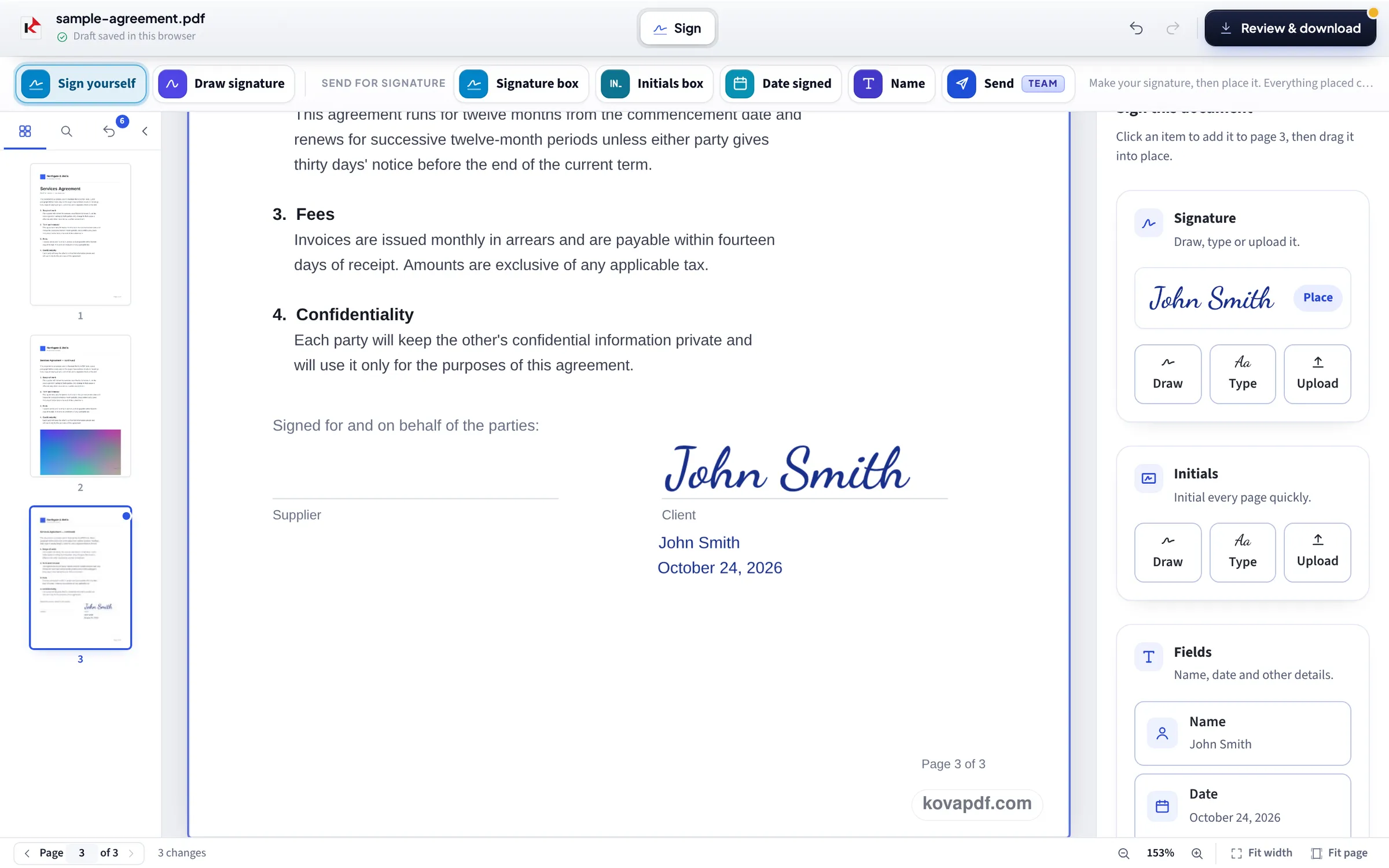Click the Kova PDF logo icon
This screenshot has height=868, width=1389.
coord(31,27)
